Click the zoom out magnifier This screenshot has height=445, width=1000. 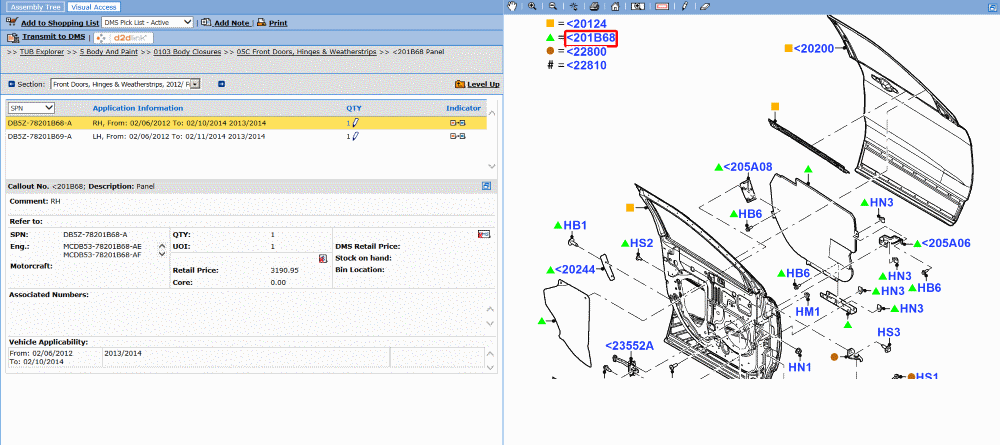pyautogui.click(x=553, y=6)
